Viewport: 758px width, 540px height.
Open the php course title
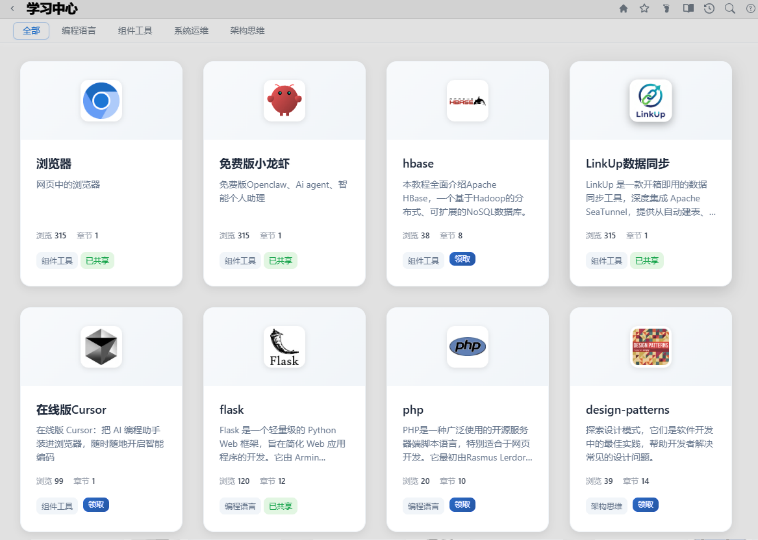[413, 410]
